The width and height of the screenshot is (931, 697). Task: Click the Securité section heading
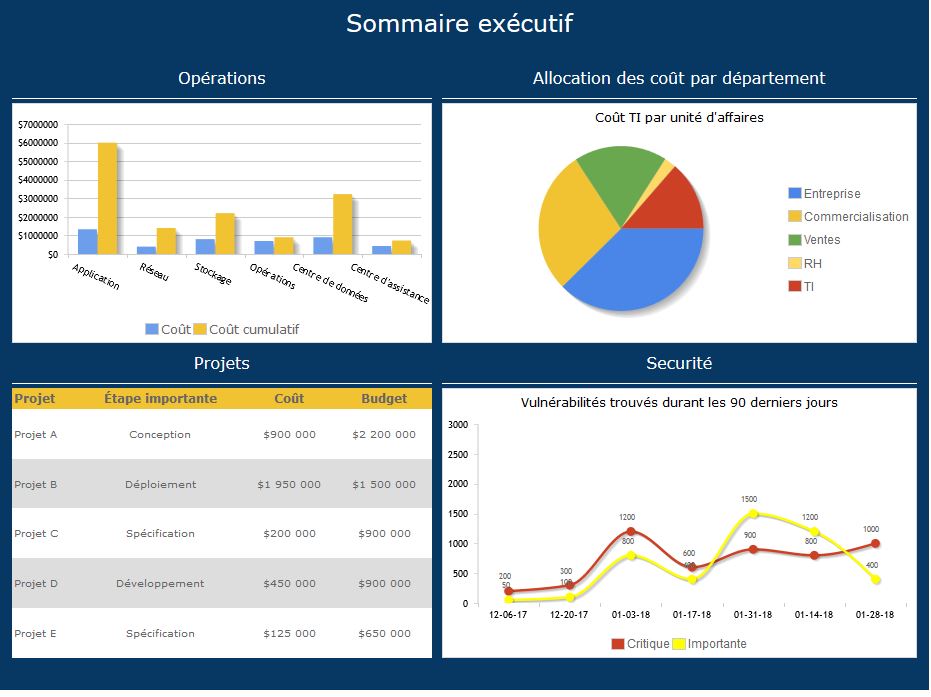coord(679,363)
